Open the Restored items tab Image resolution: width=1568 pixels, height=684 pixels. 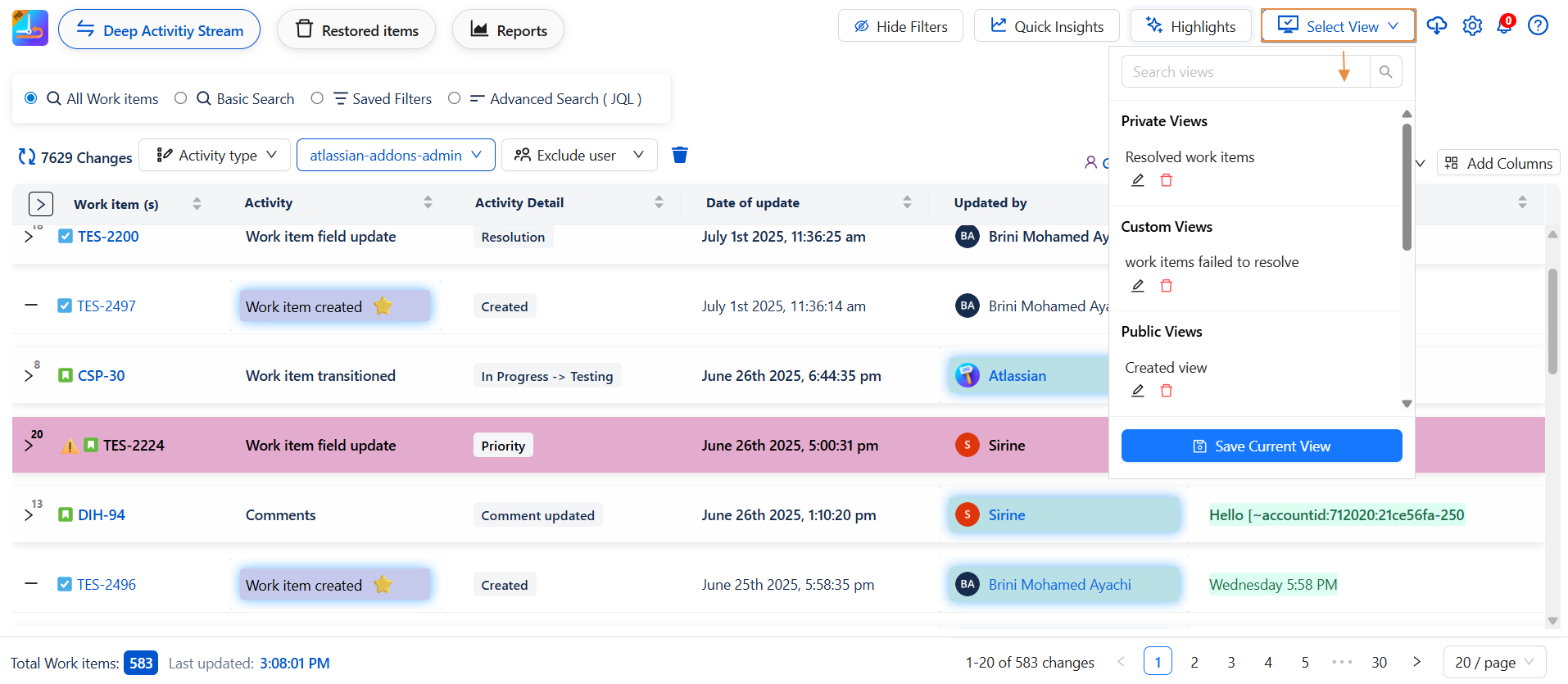coord(356,30)
